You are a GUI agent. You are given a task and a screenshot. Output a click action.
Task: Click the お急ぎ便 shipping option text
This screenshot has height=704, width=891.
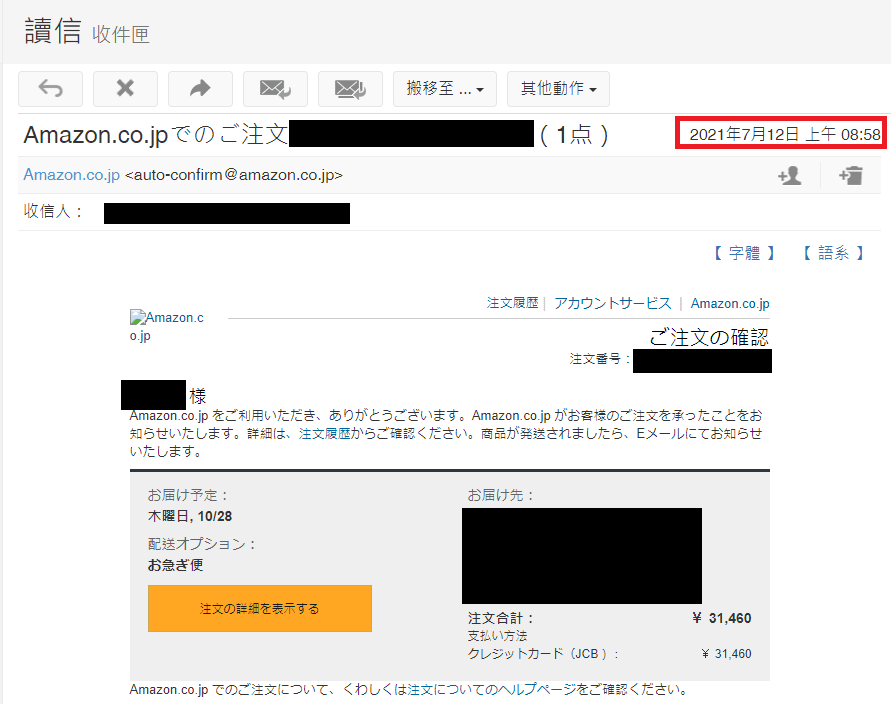point(176,565)
